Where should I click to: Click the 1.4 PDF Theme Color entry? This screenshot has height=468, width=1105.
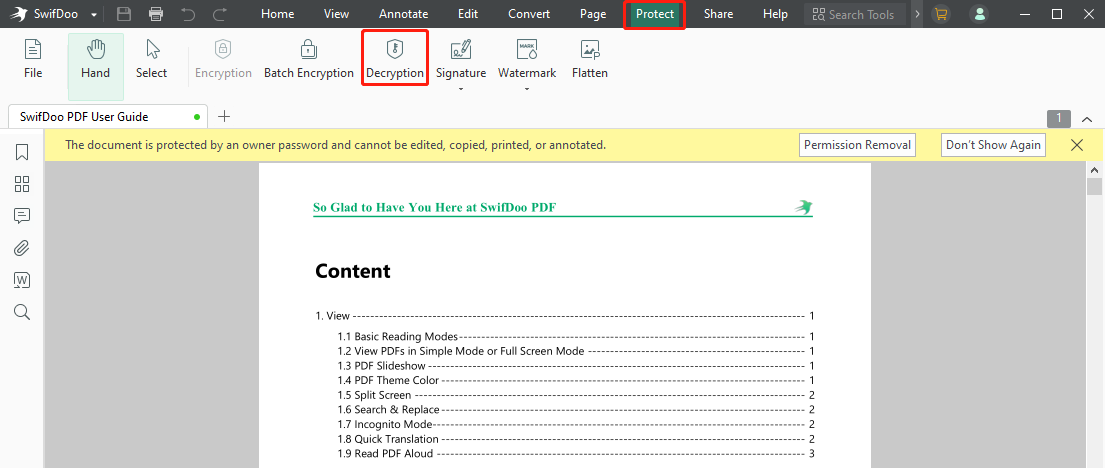click(x=576, y=380)
